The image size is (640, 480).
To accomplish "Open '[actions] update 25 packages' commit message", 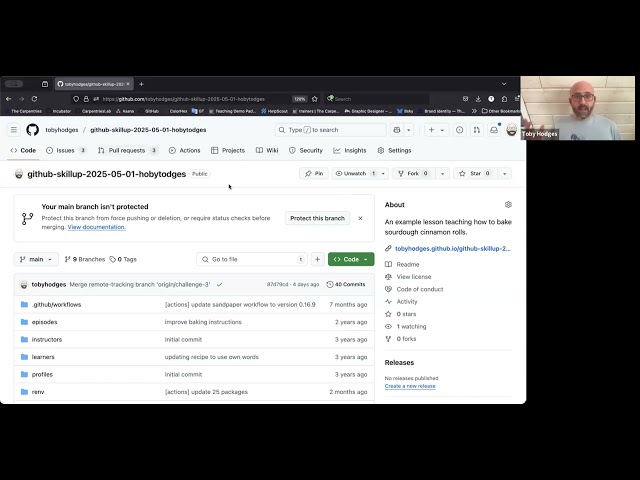I will 206,392.
